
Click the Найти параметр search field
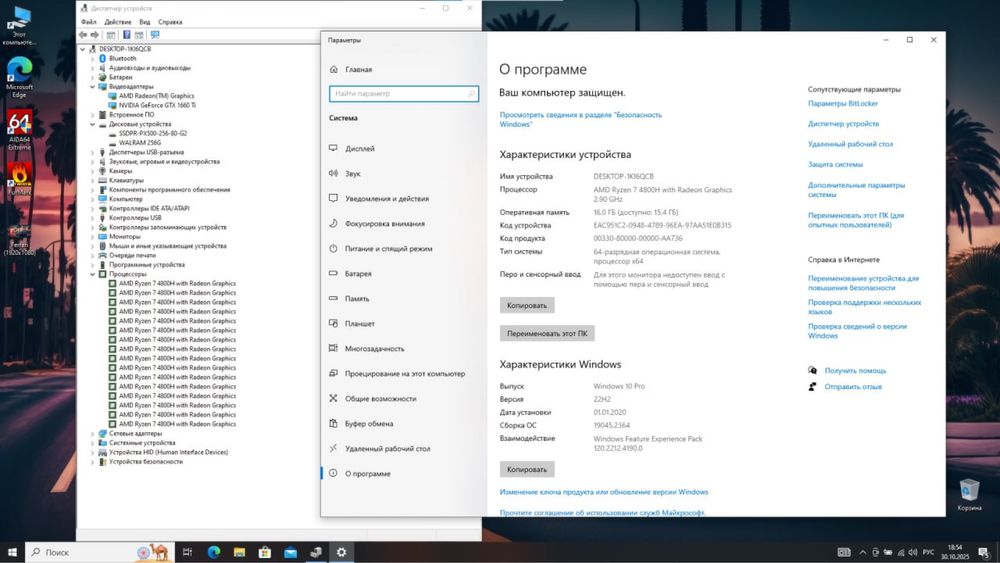click(404, 94)
